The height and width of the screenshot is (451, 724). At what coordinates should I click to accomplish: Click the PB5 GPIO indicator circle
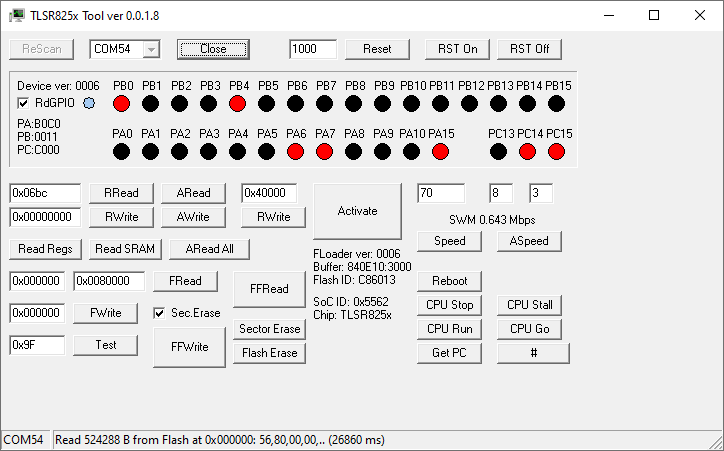(266, 104)
